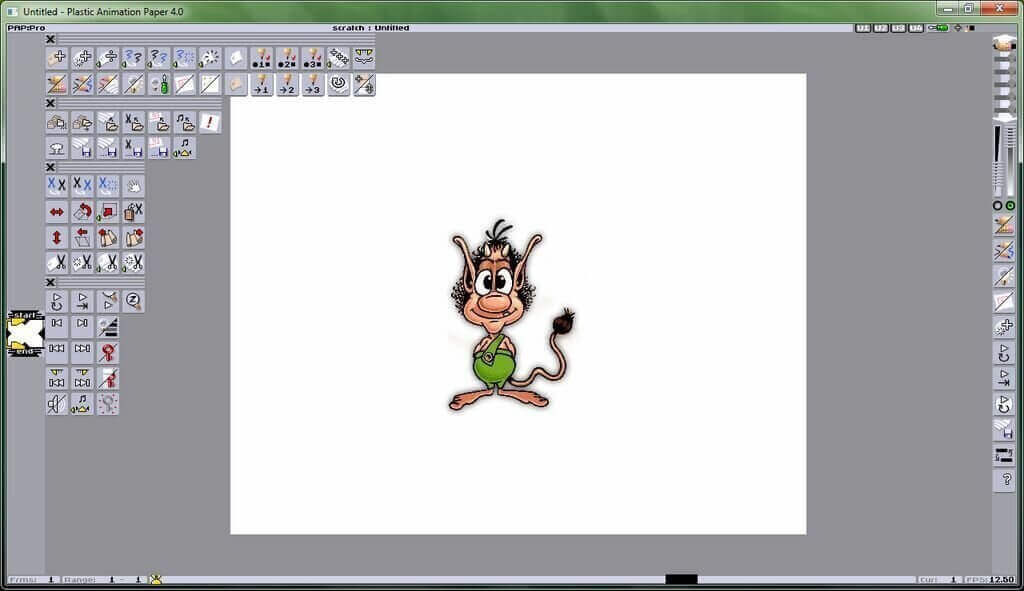Viewport: 1024px width, 591px height.
Task: Click the black marker on bottom timeline bar
Action: coord(681,579)
